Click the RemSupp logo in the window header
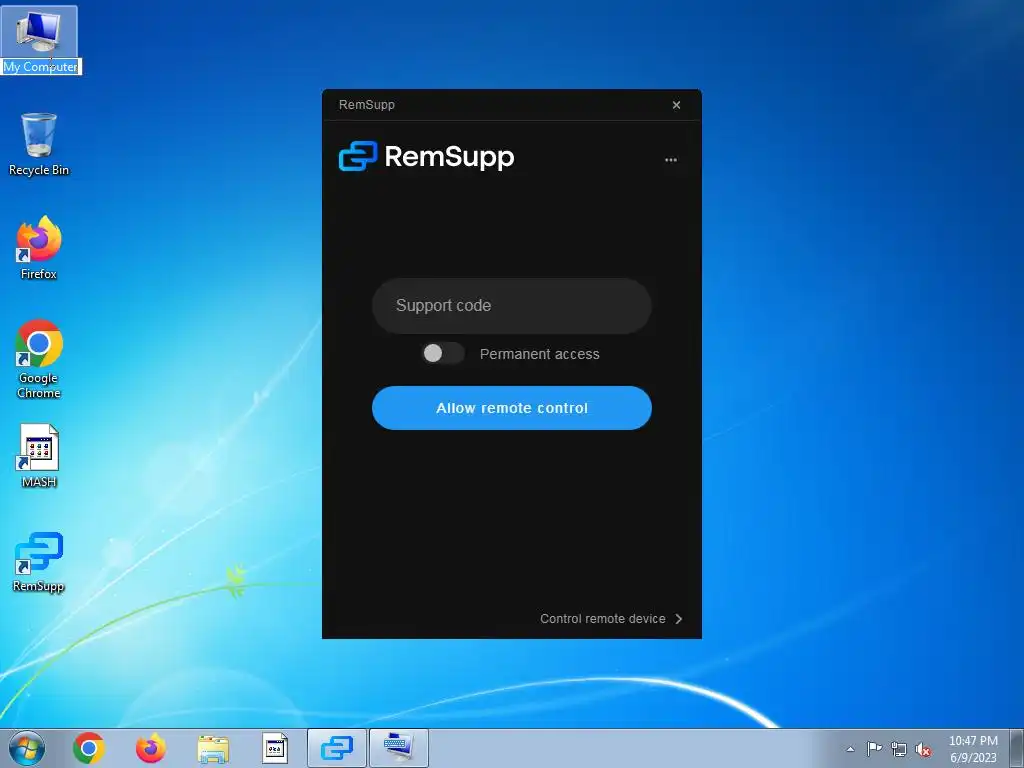This screenshot has width=1024, height=768. 426,156
